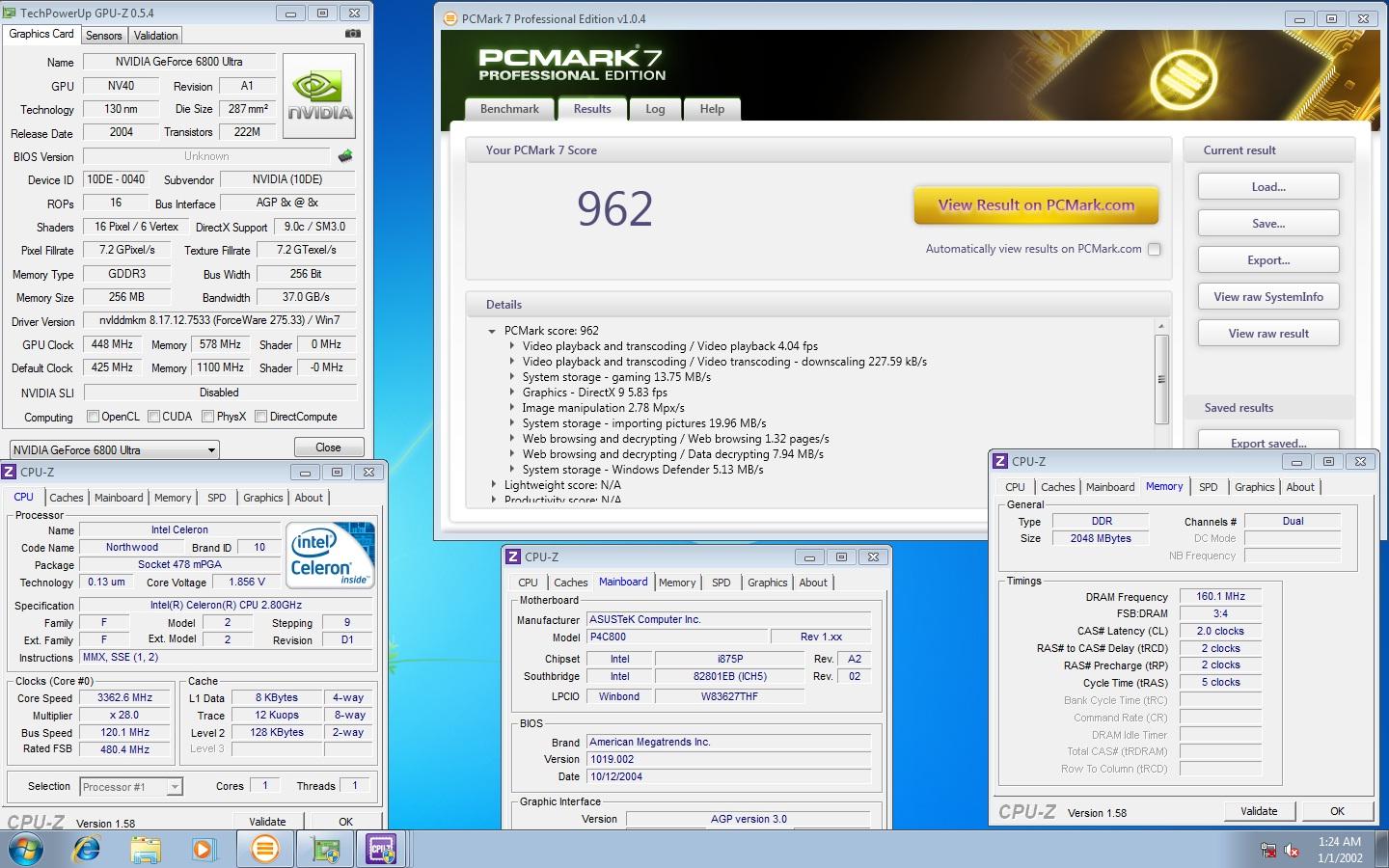Click the Driver Version field in GPU-Z
This screenshot has width=1389, height=868.
219,320
